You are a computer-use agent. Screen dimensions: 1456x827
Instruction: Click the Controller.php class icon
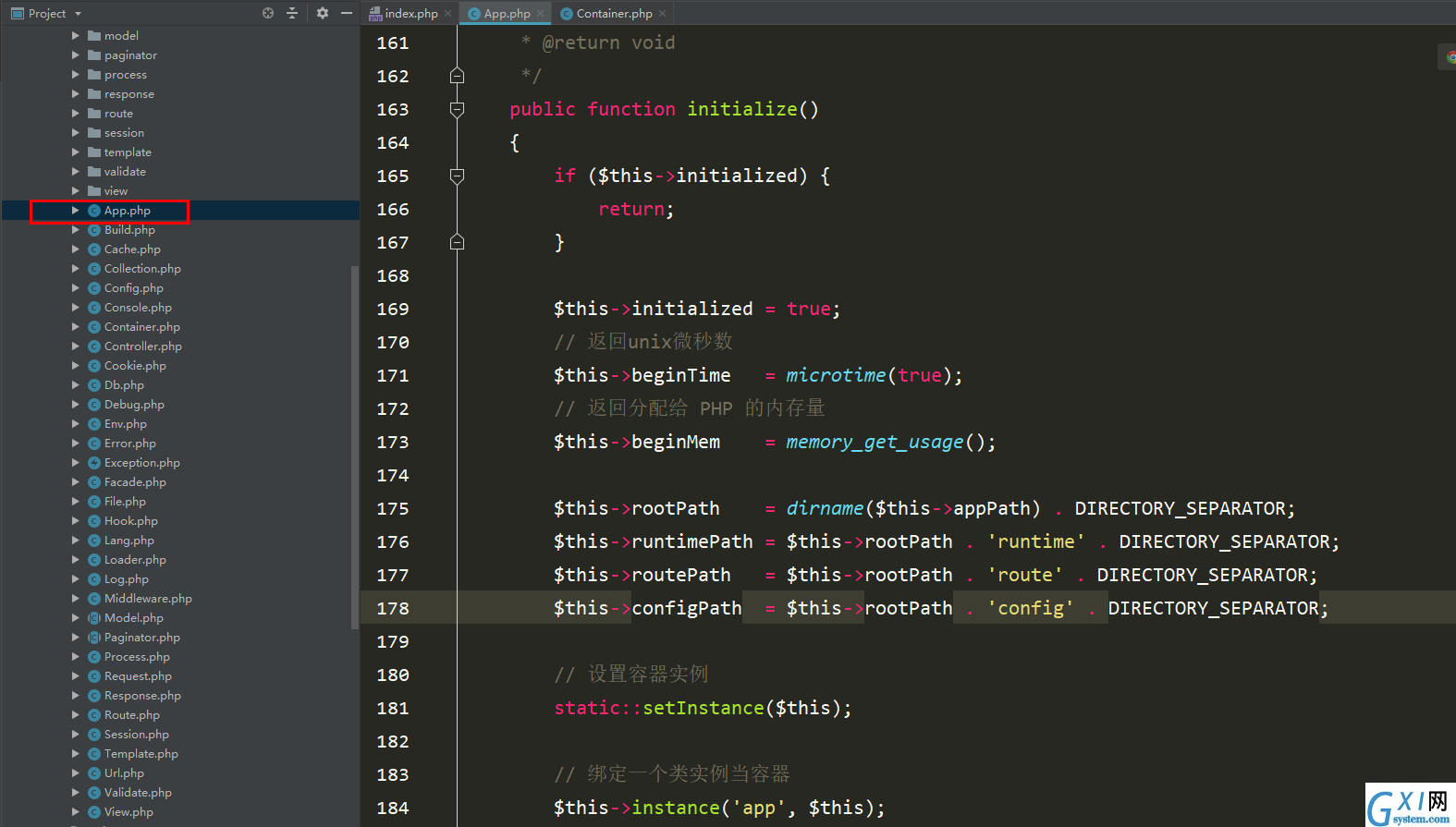pos(94,347)
